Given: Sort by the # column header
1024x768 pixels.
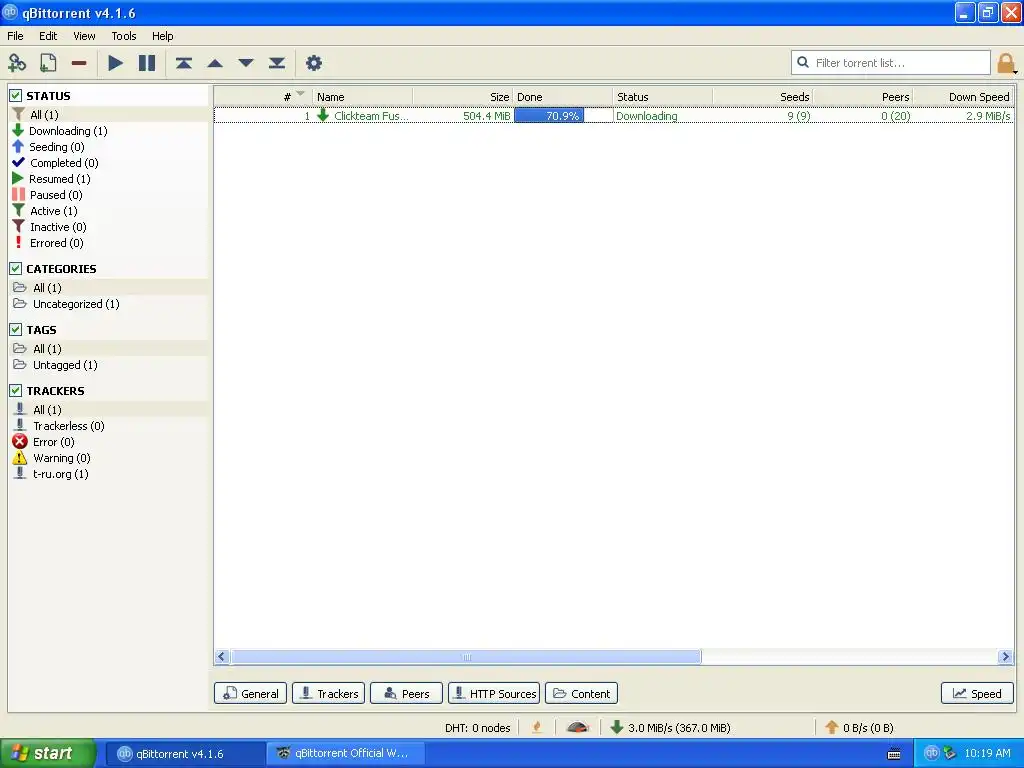Looking at the screenshot, I should point(263,97).
